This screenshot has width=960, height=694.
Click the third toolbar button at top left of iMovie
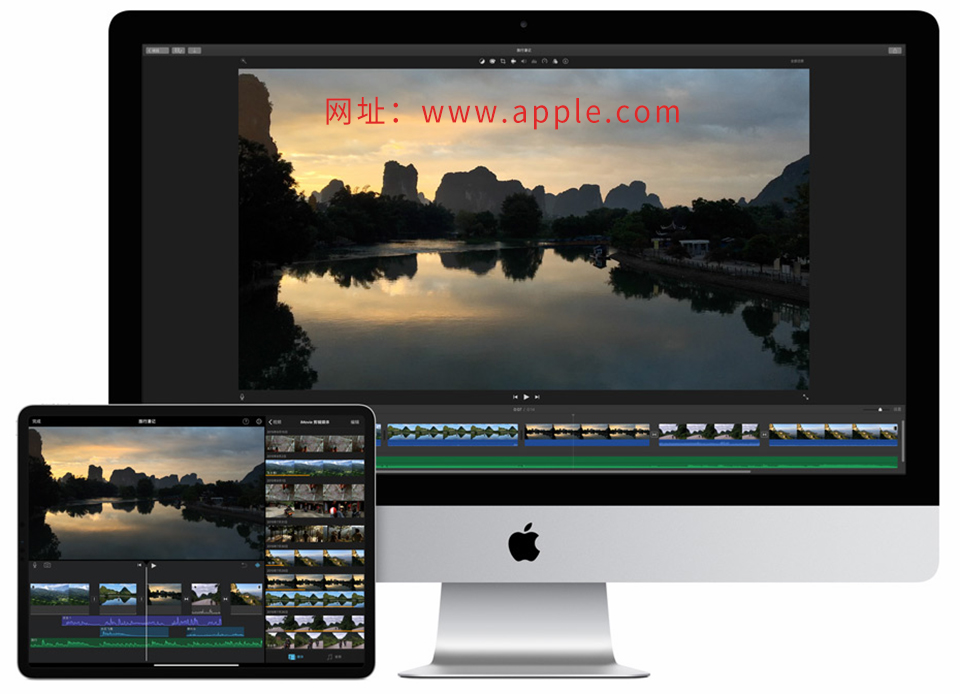pos(194,50)
